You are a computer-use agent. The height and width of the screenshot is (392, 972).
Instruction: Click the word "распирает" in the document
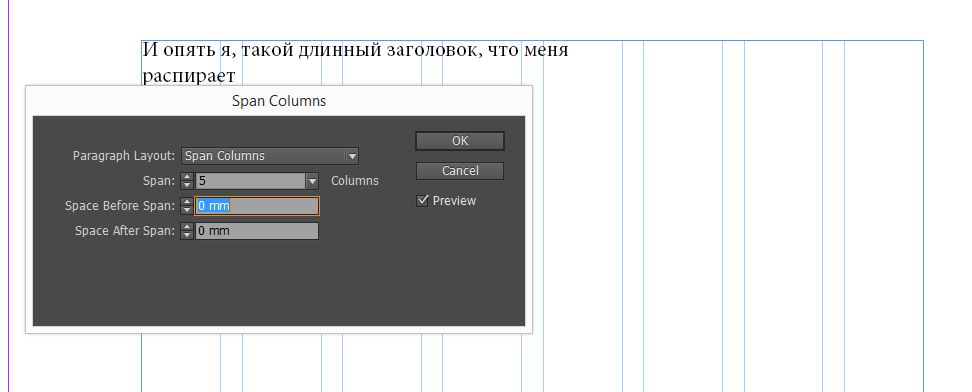tap(189, 76)
